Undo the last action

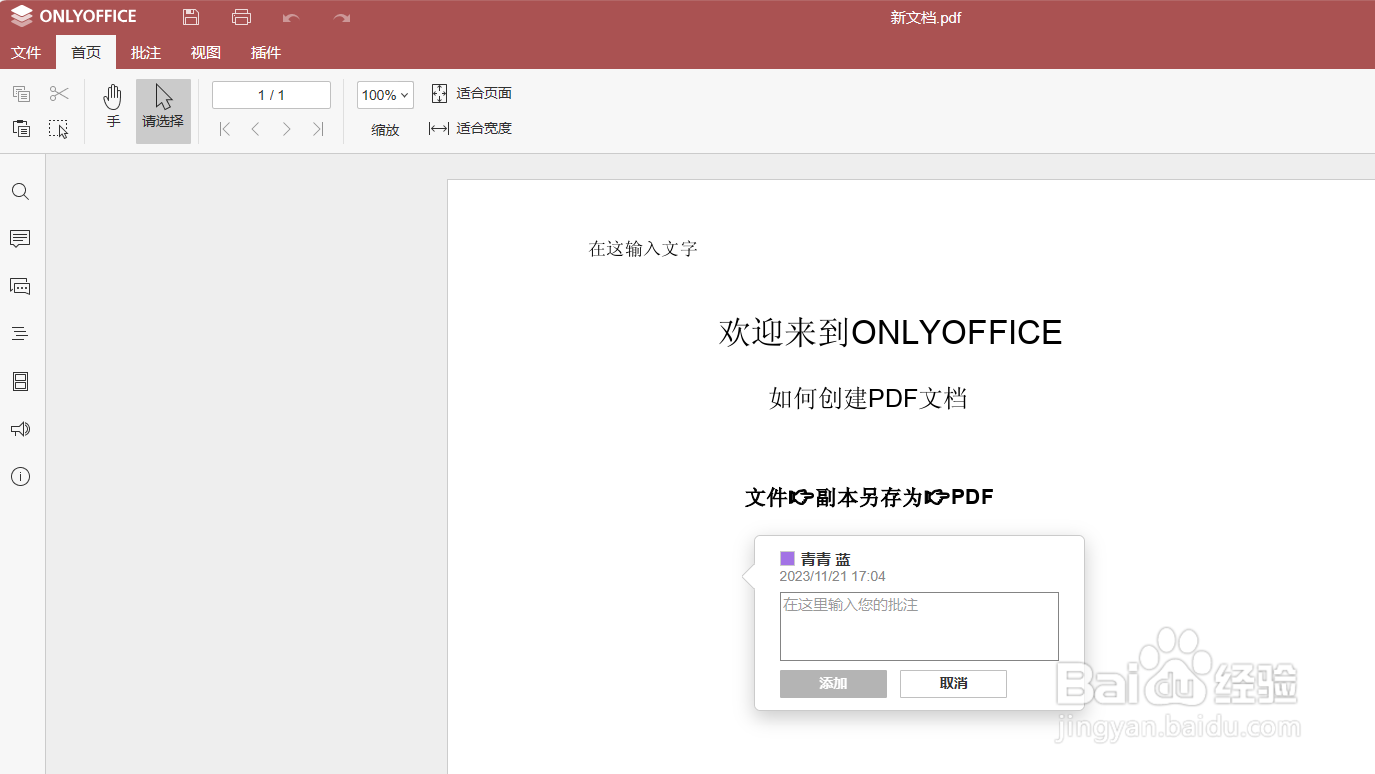point(291,18)
